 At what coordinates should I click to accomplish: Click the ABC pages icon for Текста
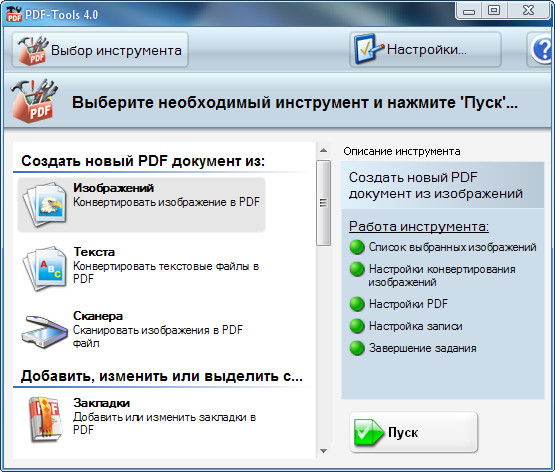tap(45, 269)
